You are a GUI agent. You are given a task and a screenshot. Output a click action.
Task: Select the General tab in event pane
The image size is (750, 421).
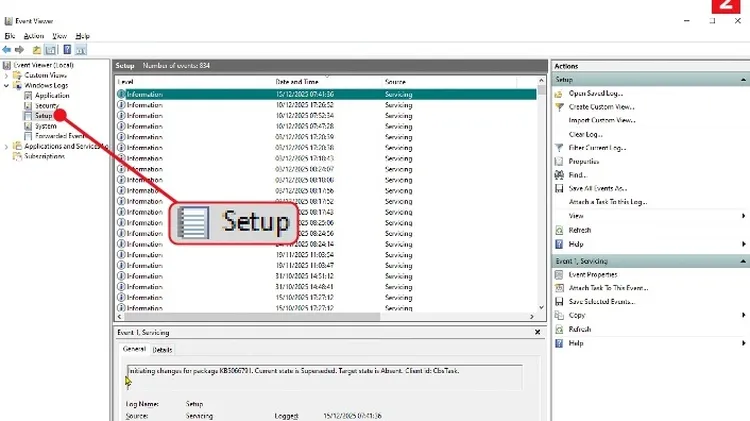pos(134,350)
